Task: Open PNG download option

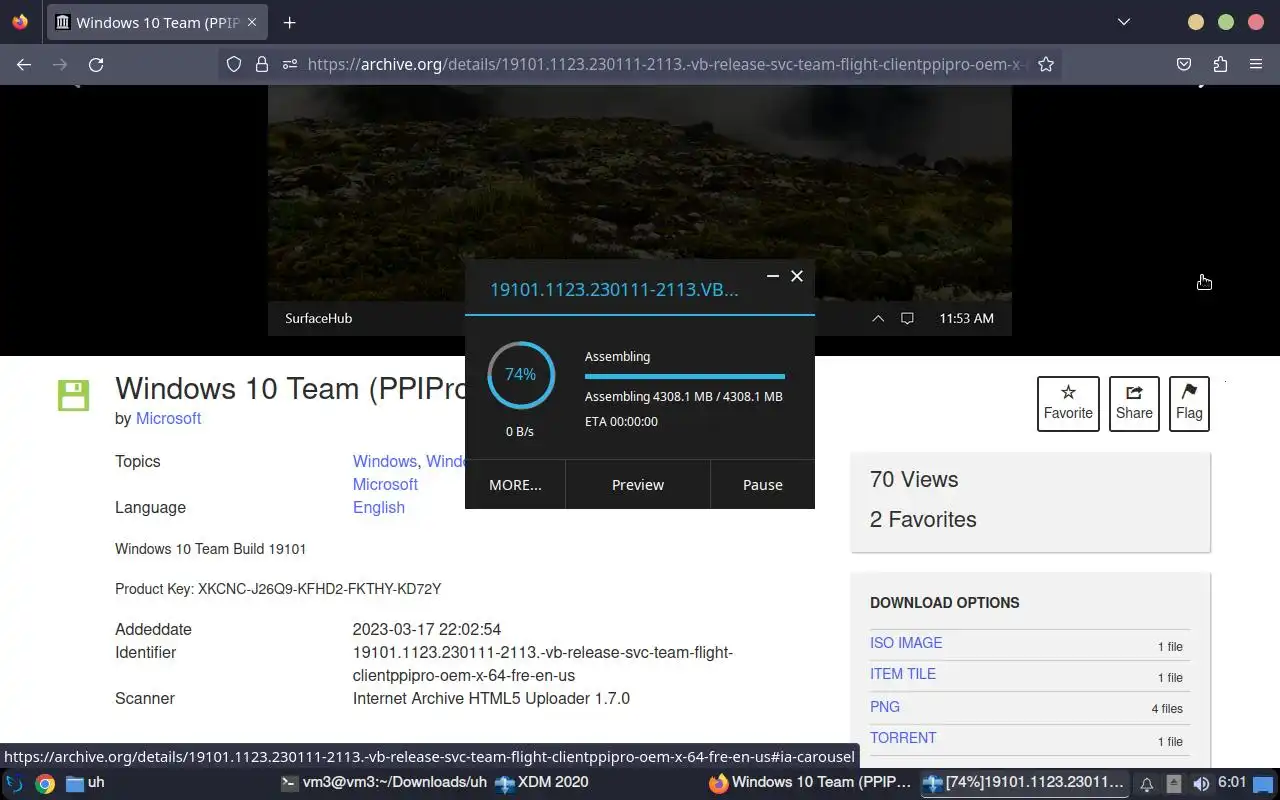Action: click(885, 707)
